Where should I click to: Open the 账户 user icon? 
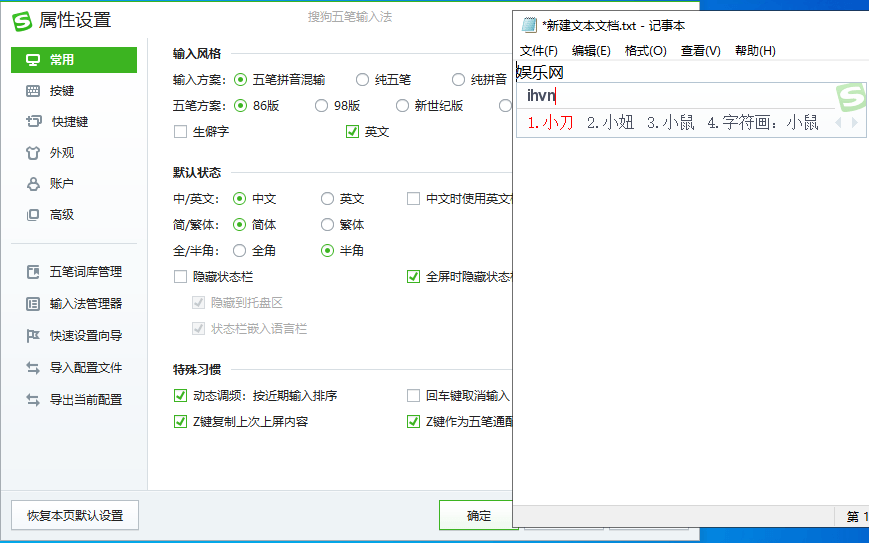33,184
